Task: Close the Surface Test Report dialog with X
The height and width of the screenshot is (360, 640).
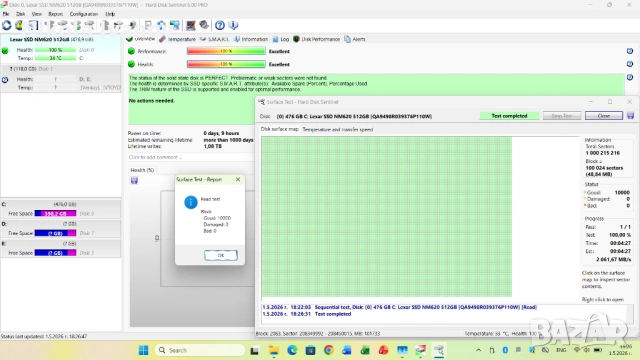Action: [x=238, y=179]
